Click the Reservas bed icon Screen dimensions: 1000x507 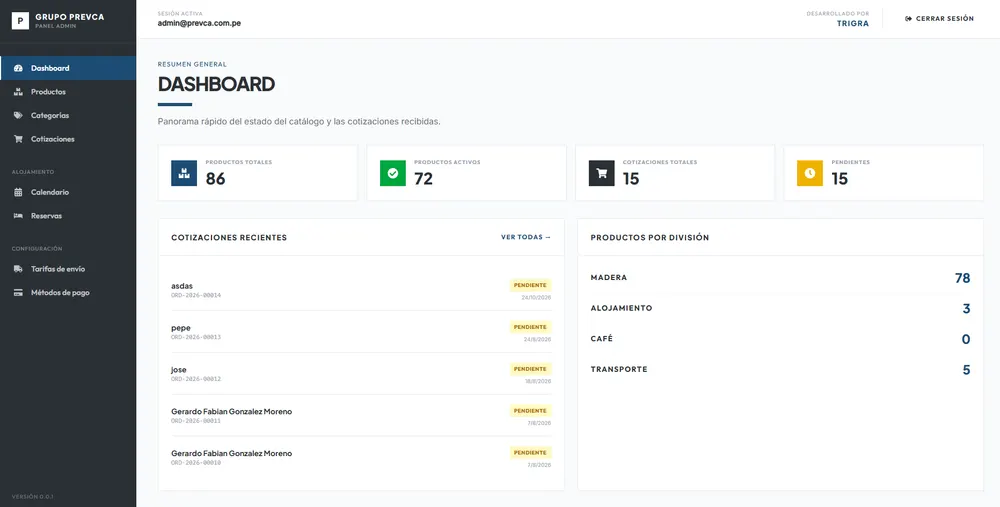pos(18,216)
